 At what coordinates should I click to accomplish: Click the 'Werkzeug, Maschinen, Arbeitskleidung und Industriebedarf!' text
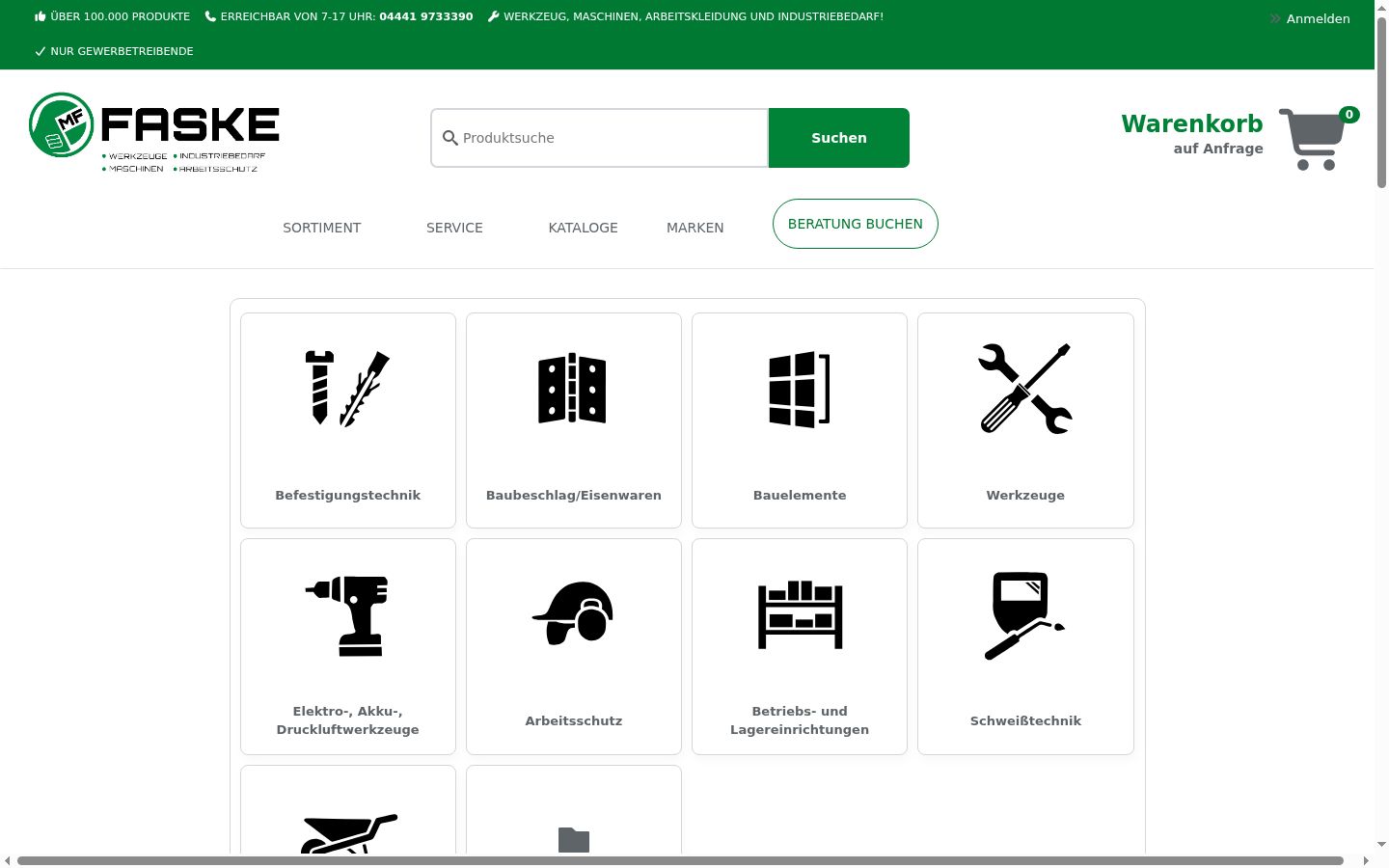pos(694,16)
